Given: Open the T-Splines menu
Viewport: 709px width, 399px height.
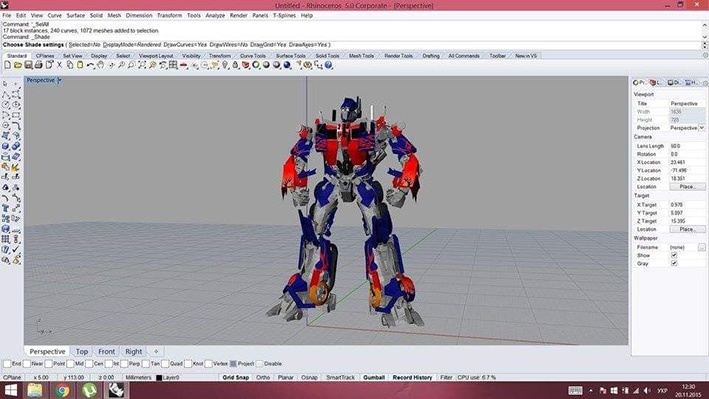Looking at the screenshot, I should coord(284,15).
